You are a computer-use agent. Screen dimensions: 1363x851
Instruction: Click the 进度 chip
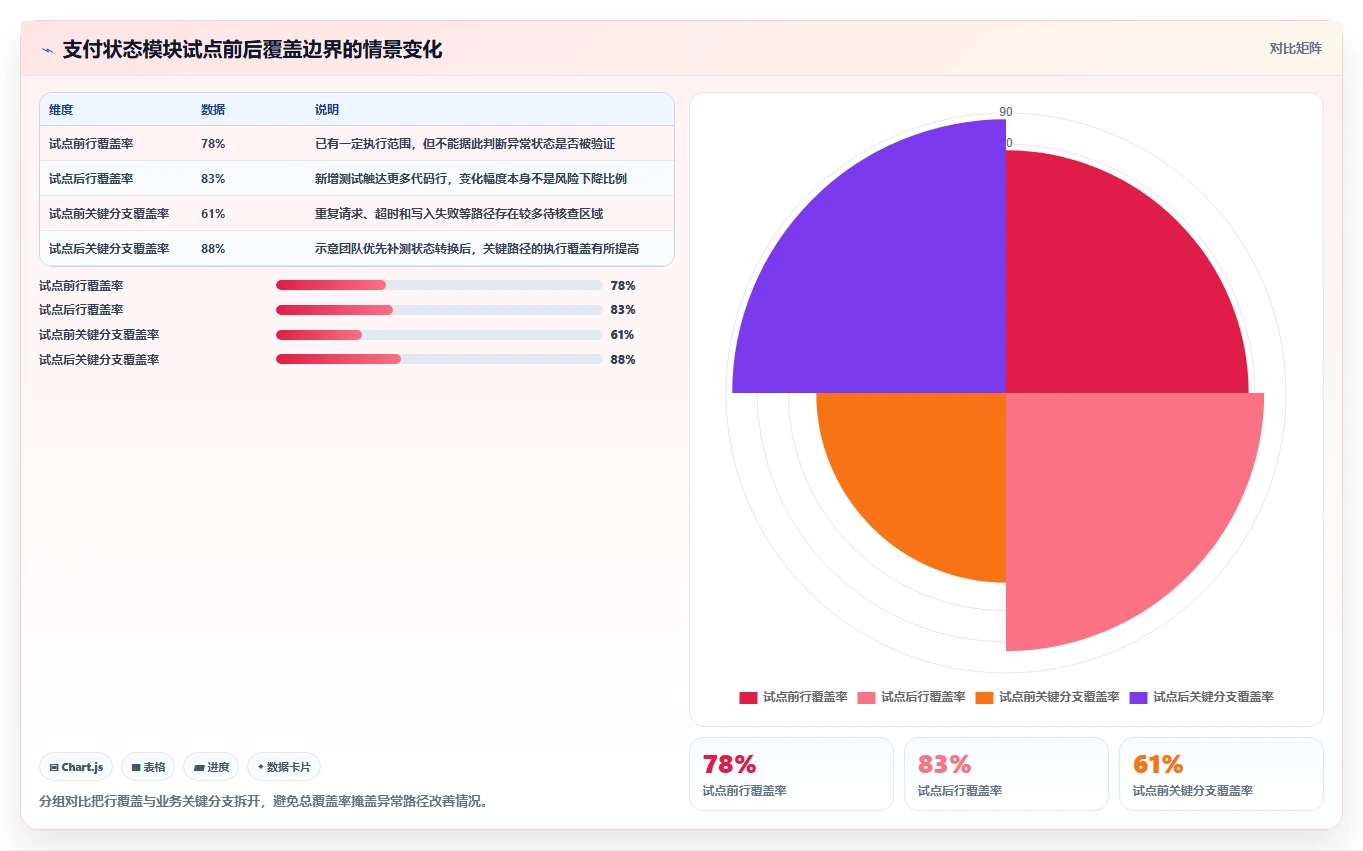coord(211,767)
